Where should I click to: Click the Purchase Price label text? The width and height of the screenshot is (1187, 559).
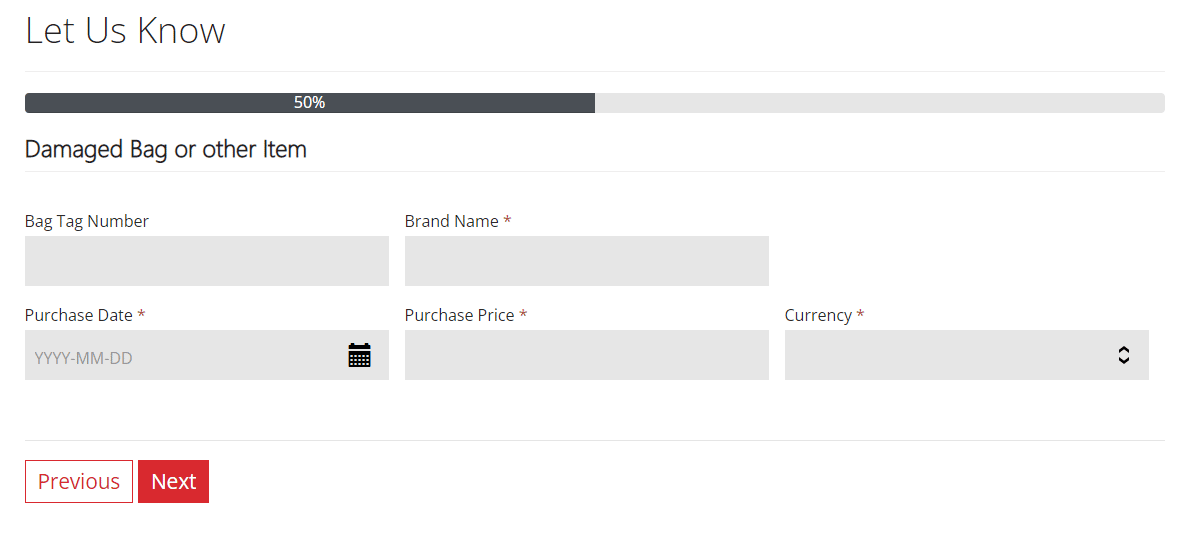point(459,315)
